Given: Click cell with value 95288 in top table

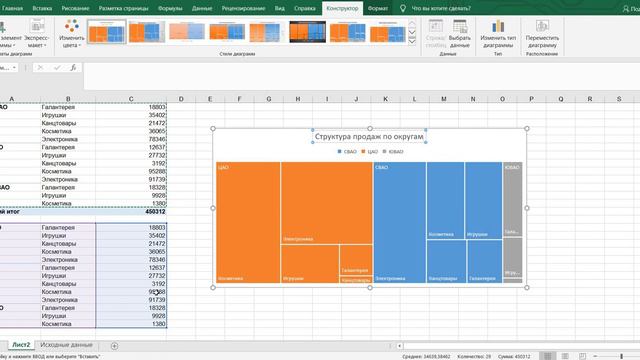Looking at the screenshot, I should (x=131, y=171).
